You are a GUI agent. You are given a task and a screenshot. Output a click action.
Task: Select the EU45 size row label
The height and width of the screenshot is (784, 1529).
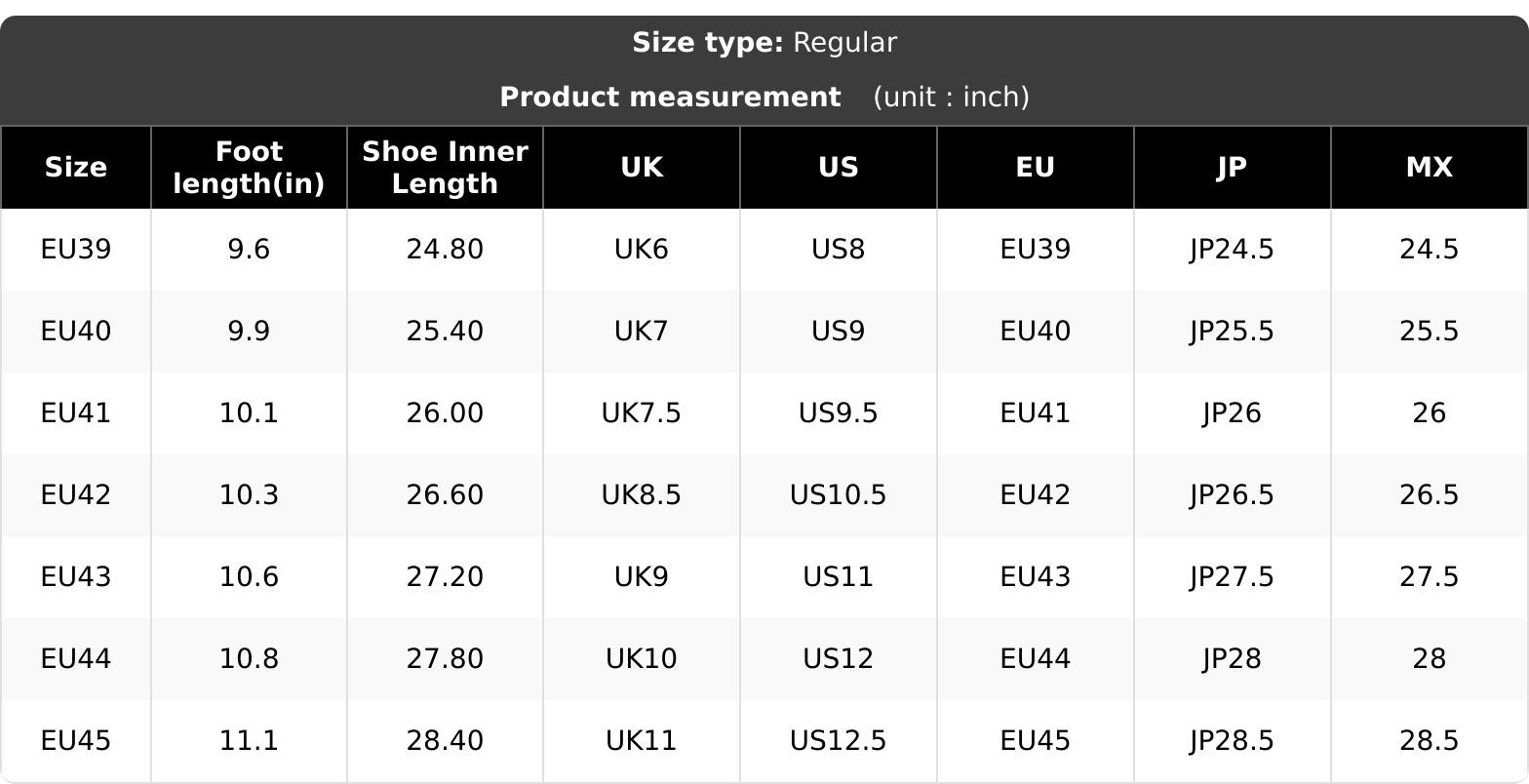[76, 741]
